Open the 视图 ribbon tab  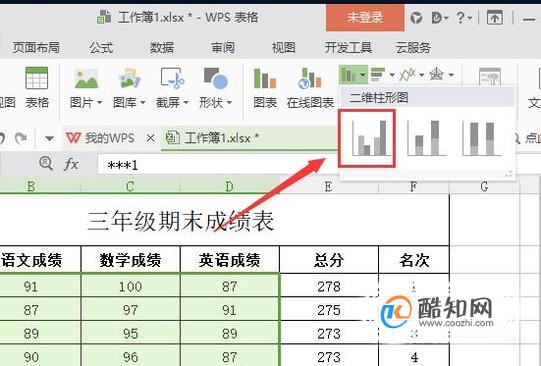click(284, 48)
